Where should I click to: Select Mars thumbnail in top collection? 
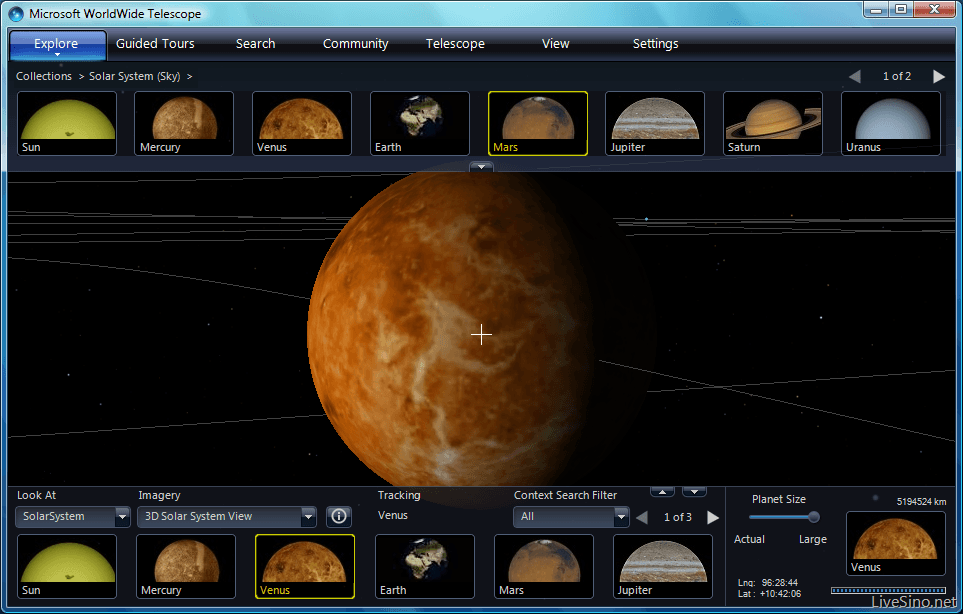(537, 123)
